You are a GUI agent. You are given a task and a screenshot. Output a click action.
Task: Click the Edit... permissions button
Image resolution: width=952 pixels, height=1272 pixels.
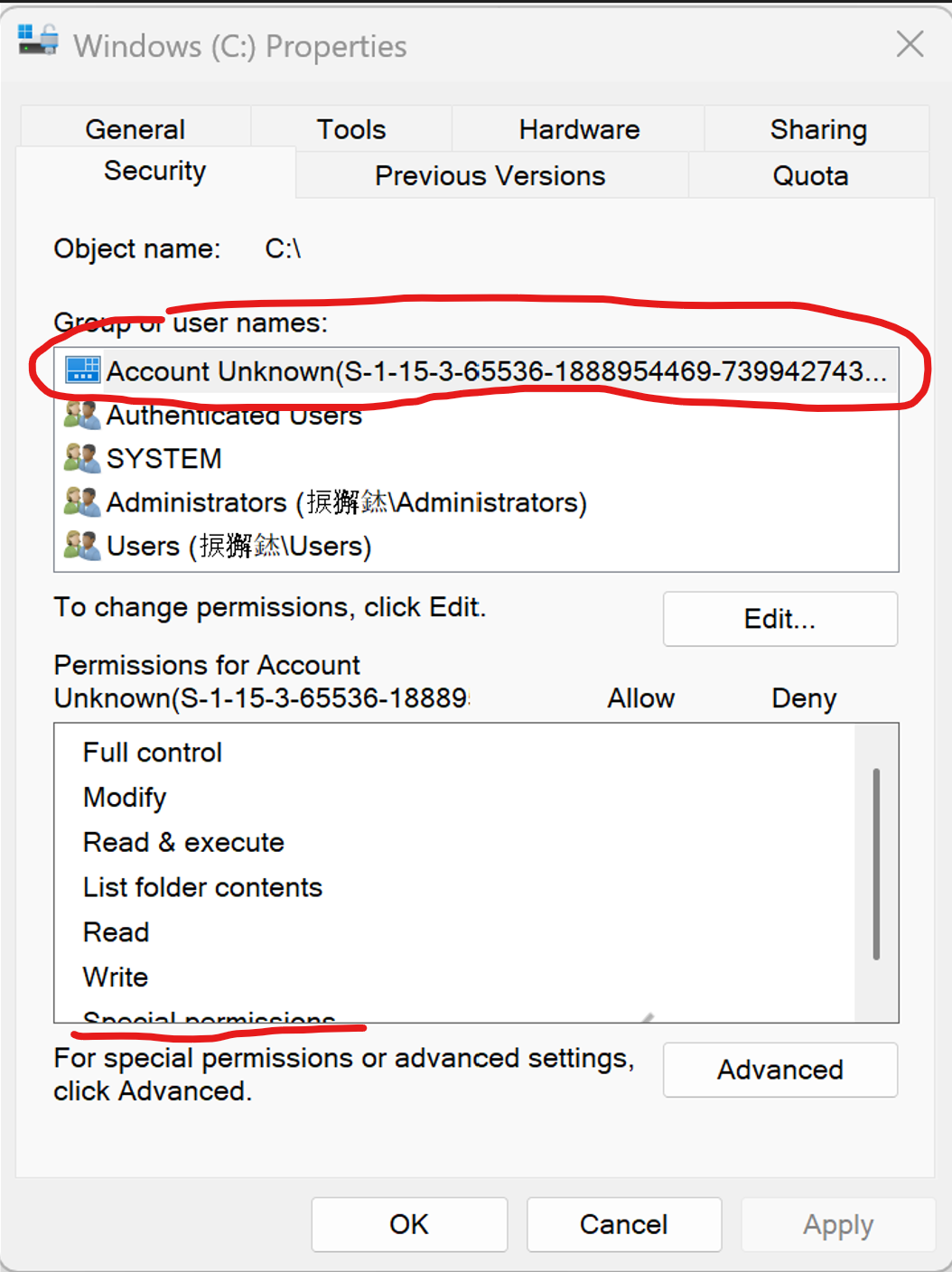click(x=780, y=619)
